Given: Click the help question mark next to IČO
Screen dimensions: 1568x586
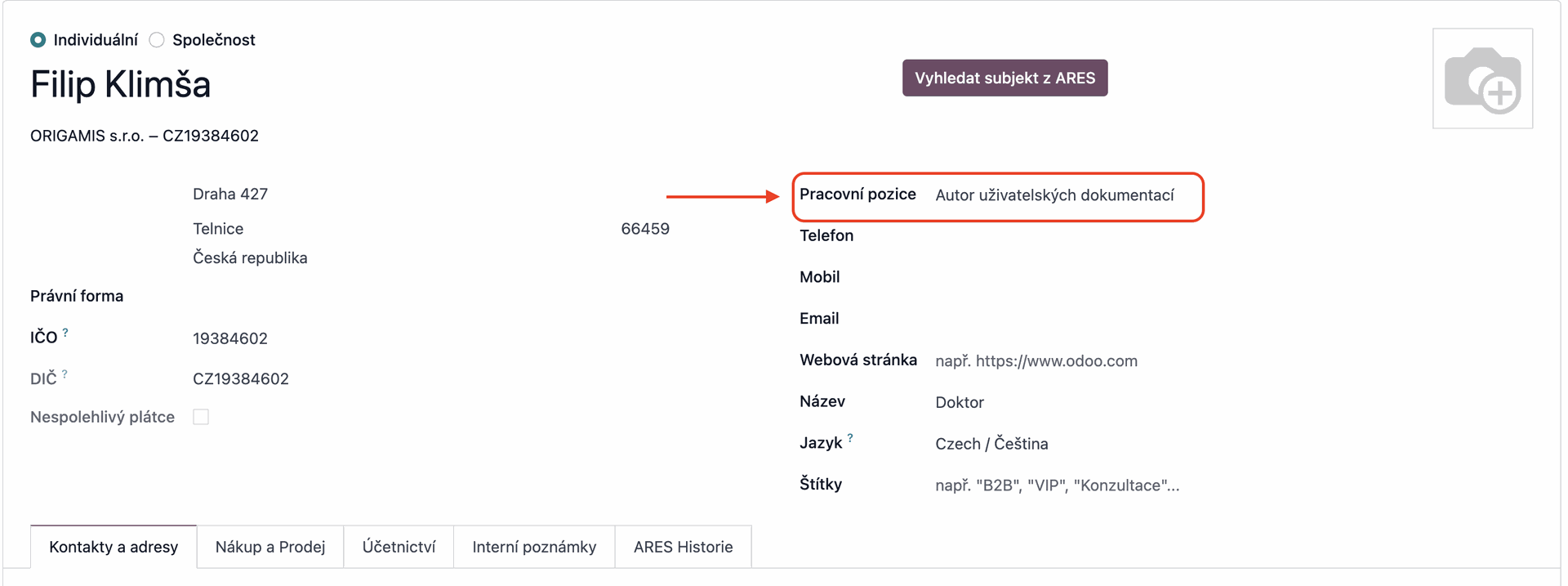Looking at the screenshot, I should [65, 333].
